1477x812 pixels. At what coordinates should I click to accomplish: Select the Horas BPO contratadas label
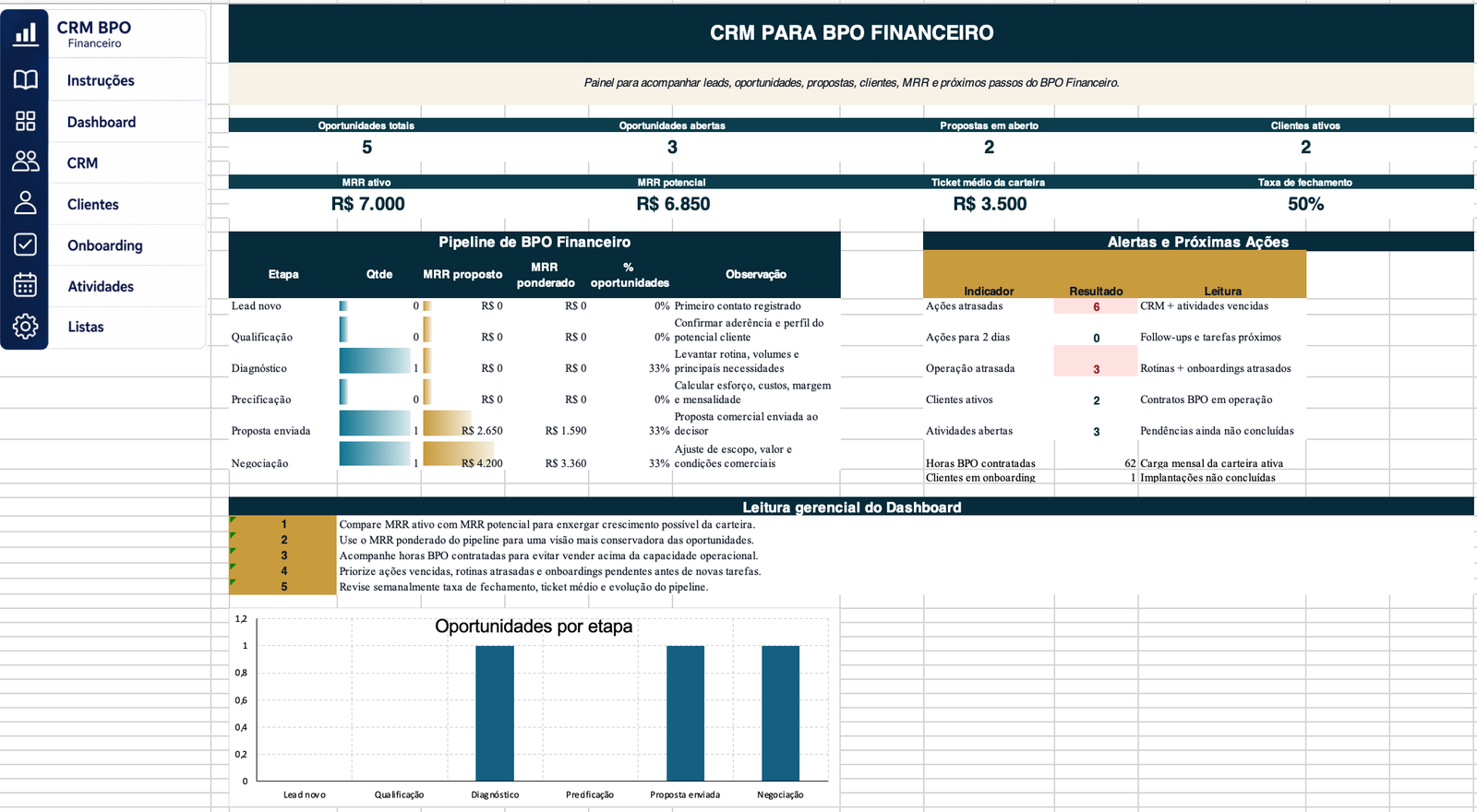980,463
